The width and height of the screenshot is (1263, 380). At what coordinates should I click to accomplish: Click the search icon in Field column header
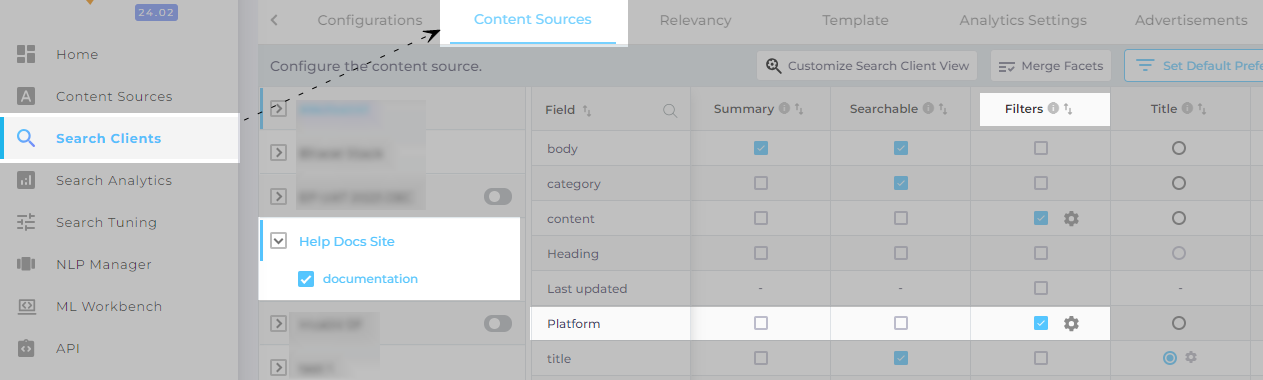670,110
